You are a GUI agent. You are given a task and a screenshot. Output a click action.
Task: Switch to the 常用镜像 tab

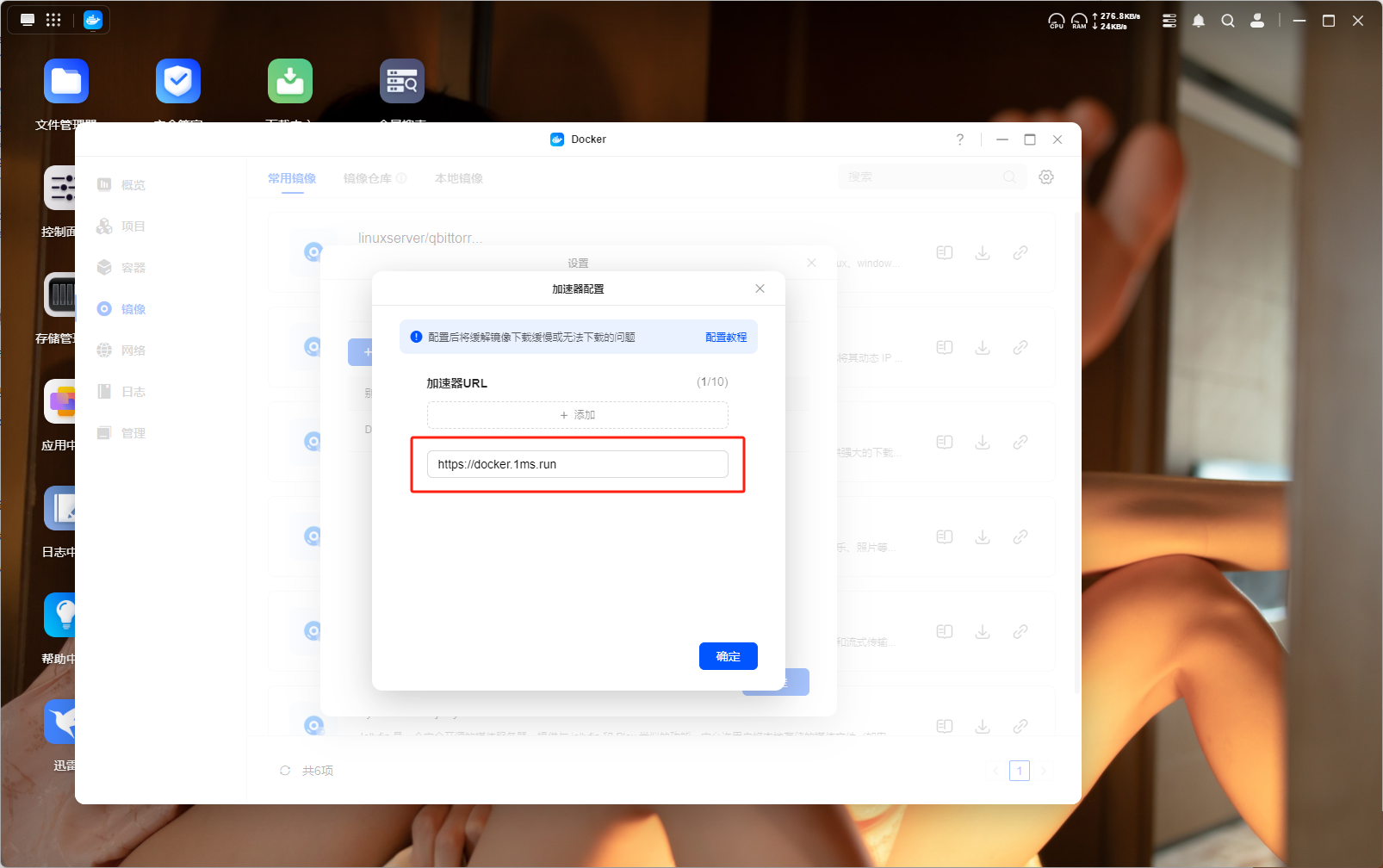(292, 178)
